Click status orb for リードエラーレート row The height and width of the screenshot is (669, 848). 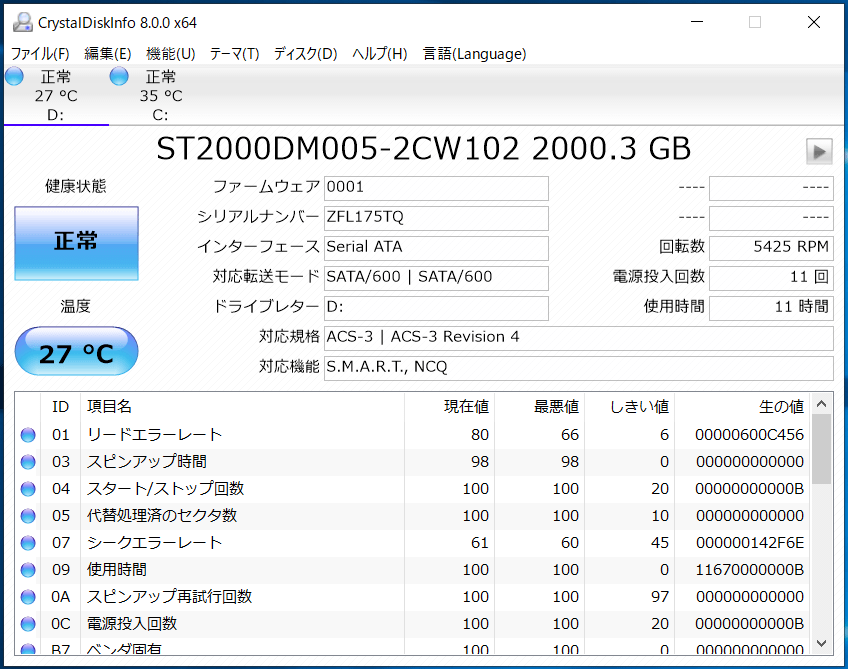coord(28,435)
